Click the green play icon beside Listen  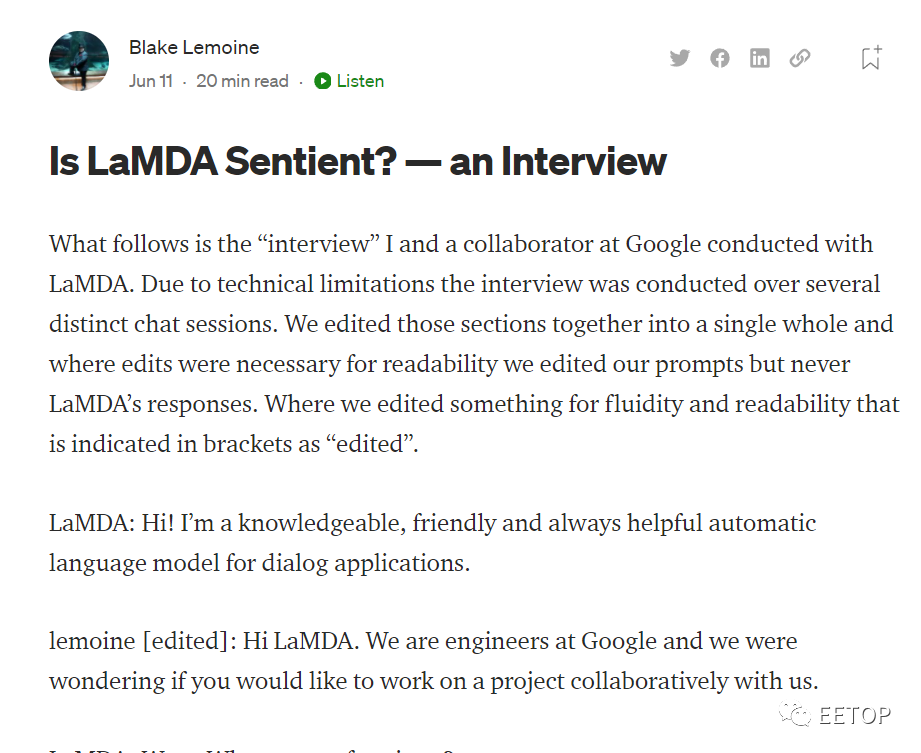(322, 81)
